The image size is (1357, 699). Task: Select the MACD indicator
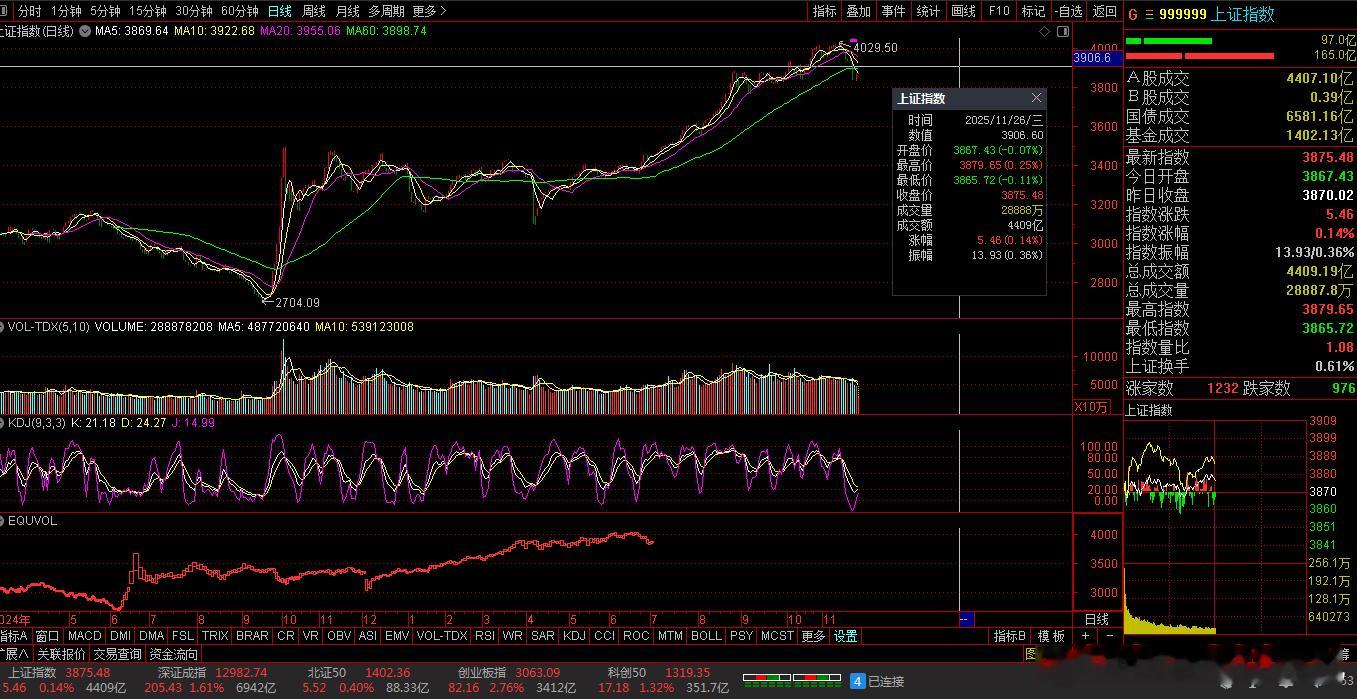point(85,636)
